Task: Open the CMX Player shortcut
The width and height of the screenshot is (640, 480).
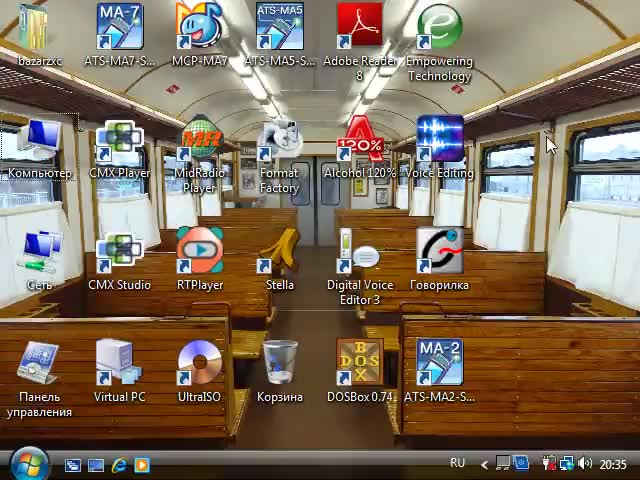Action: pos(119,140)
